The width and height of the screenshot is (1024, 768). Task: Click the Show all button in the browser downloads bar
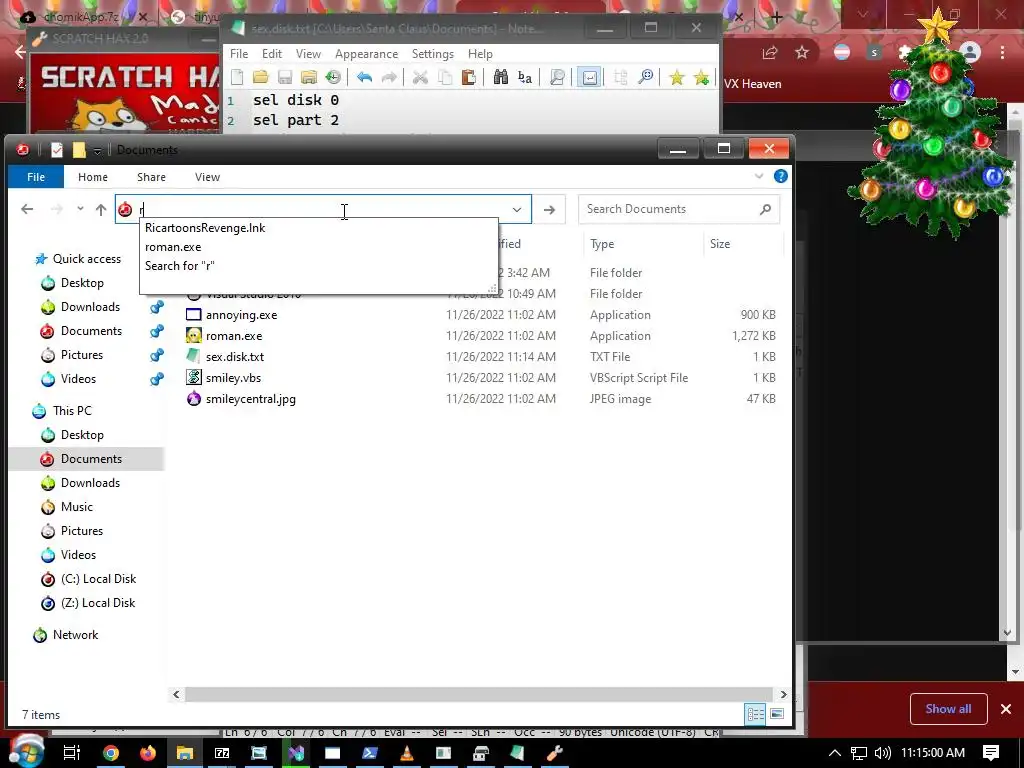(x=948, y=709)
